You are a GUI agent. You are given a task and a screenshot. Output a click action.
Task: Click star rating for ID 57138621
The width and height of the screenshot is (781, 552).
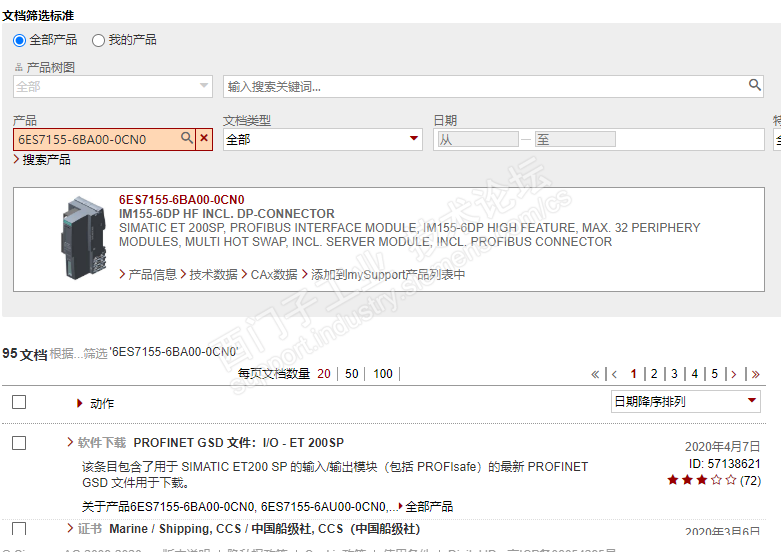(701, 480)
